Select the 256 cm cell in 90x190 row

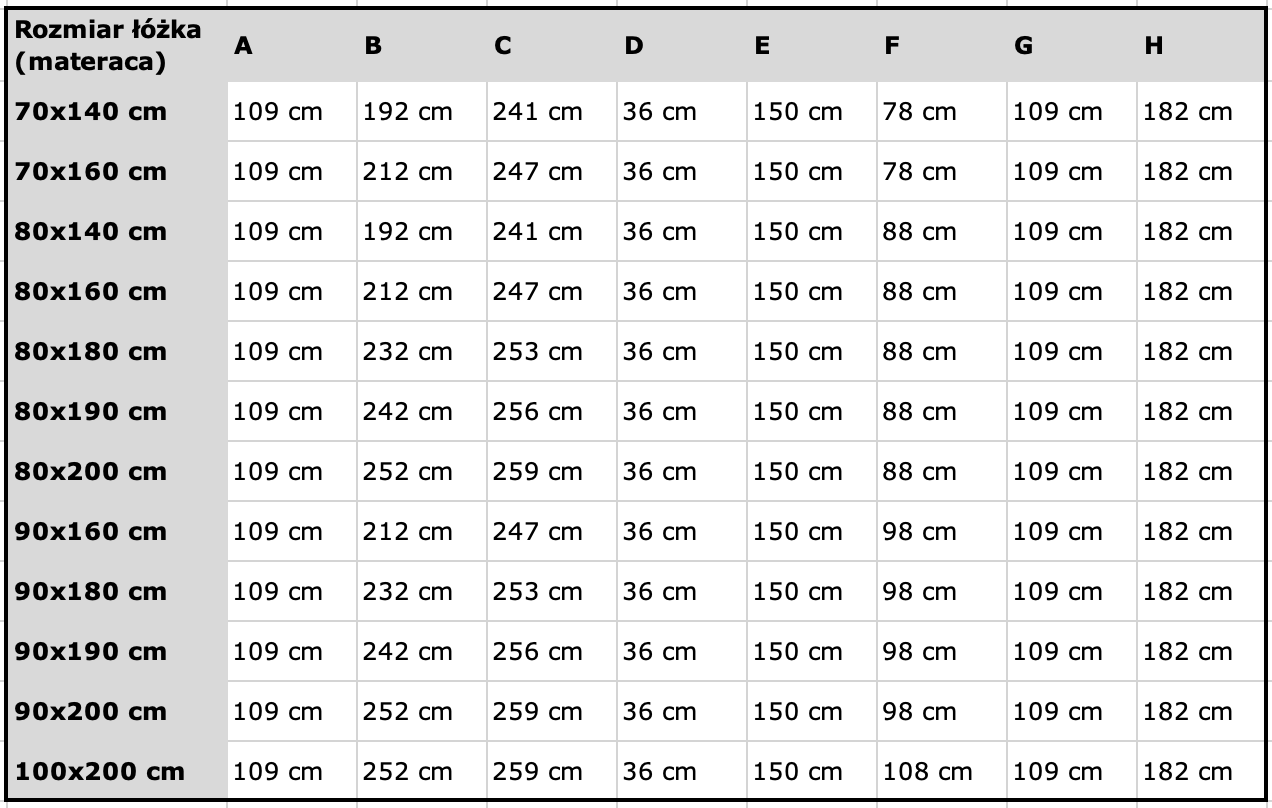point(552,652)
